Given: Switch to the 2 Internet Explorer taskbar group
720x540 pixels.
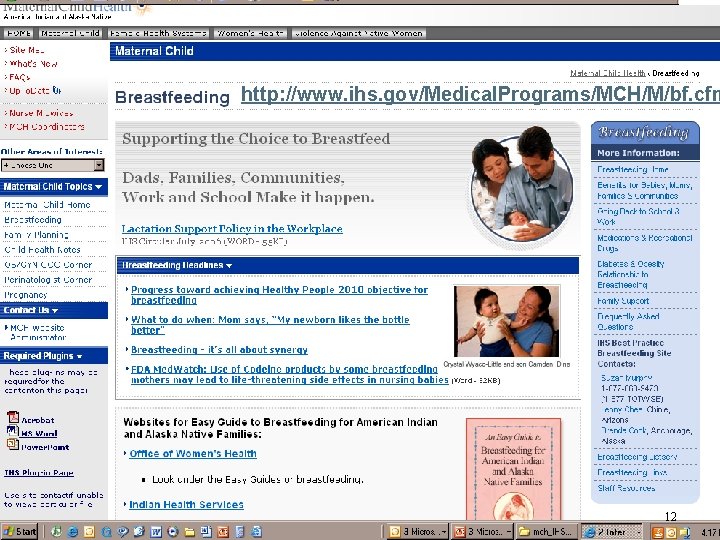Looking at the screenshot, I should click(612, 532).
